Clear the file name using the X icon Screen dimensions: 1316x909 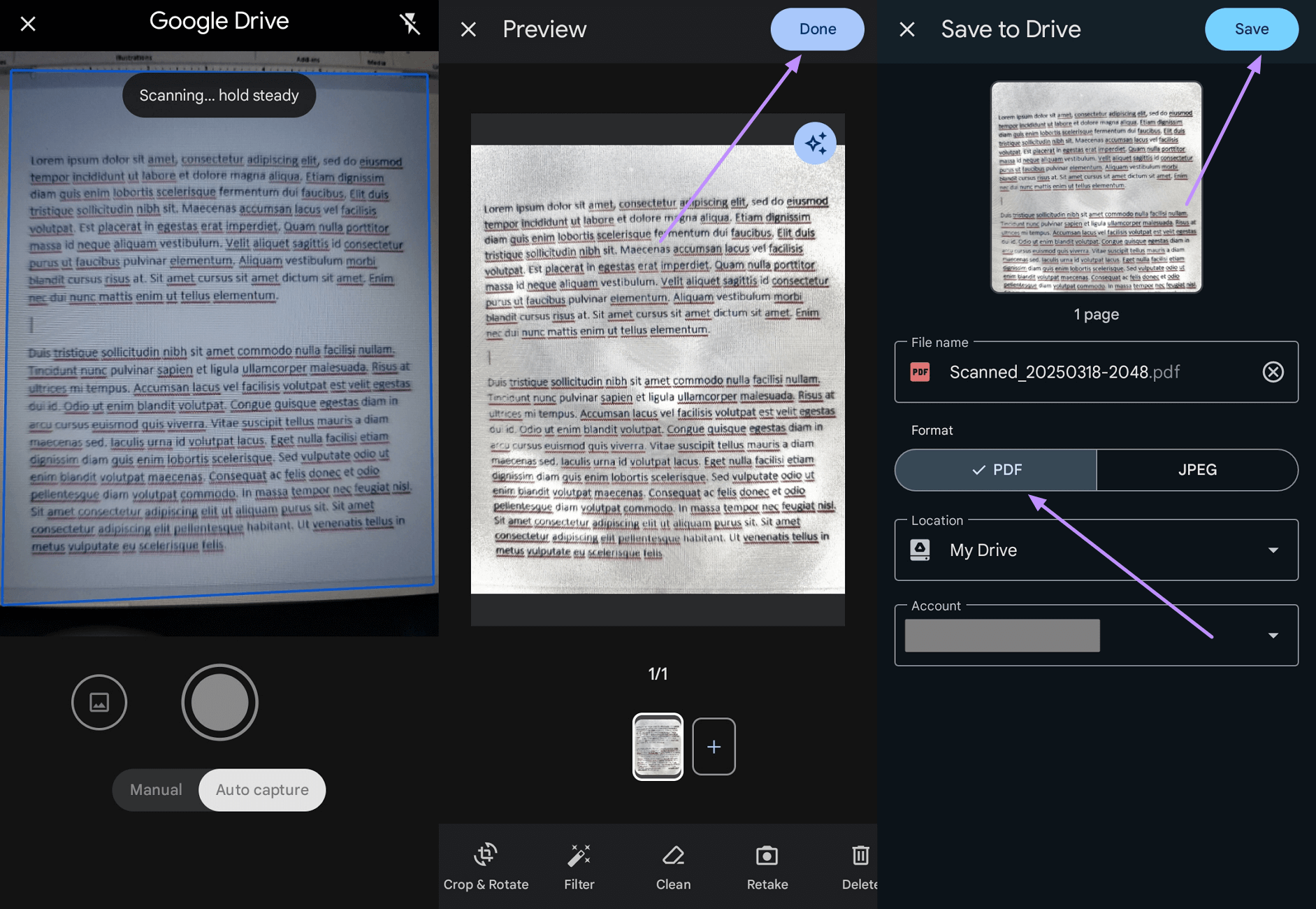1273,372
